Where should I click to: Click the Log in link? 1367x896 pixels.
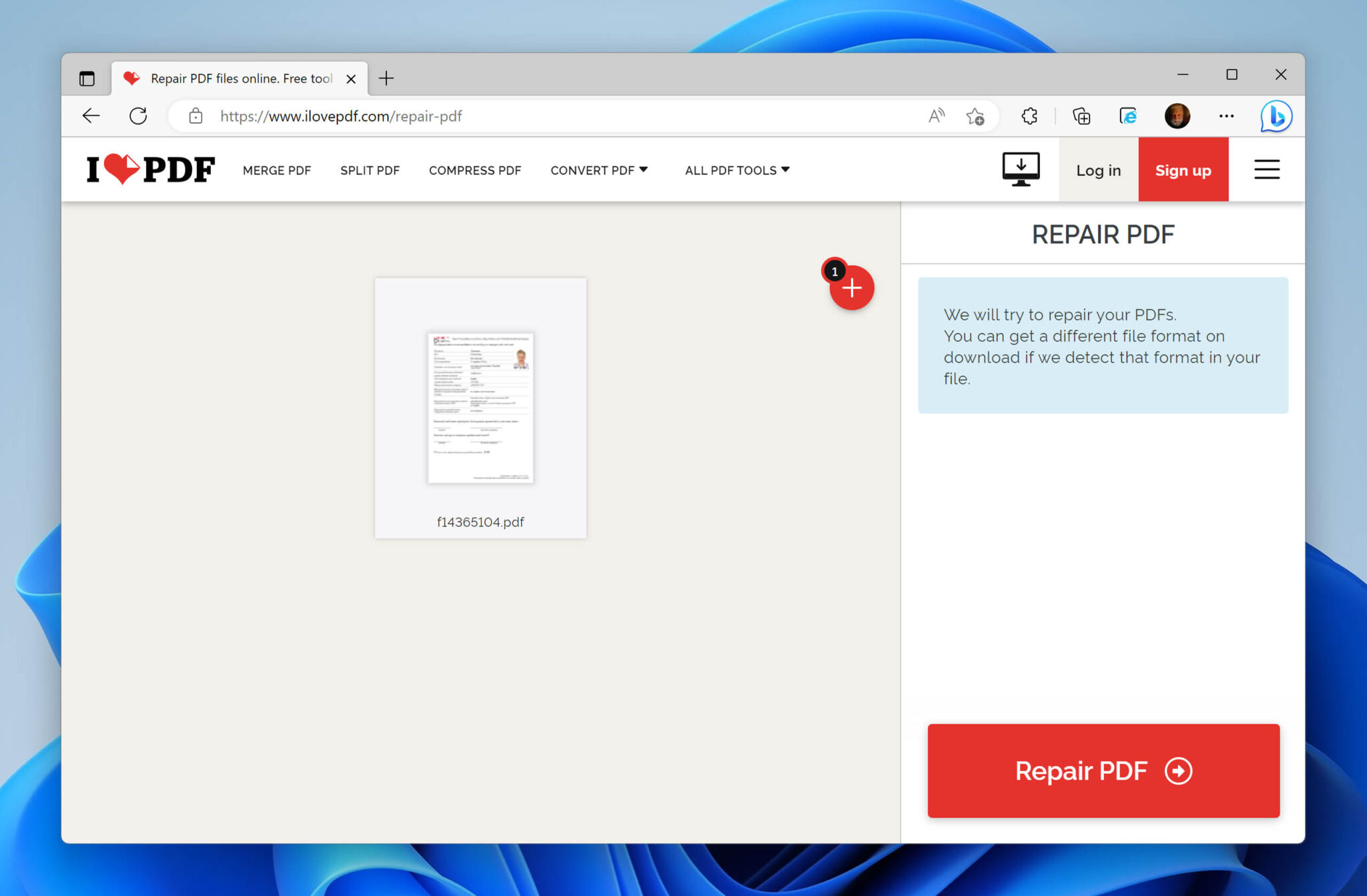(1097, 170)
